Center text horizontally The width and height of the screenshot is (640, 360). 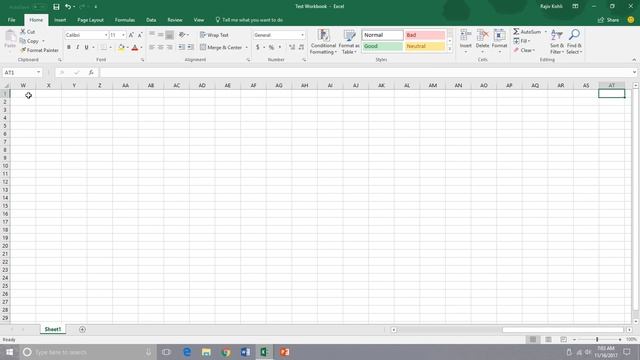[161, 47]
